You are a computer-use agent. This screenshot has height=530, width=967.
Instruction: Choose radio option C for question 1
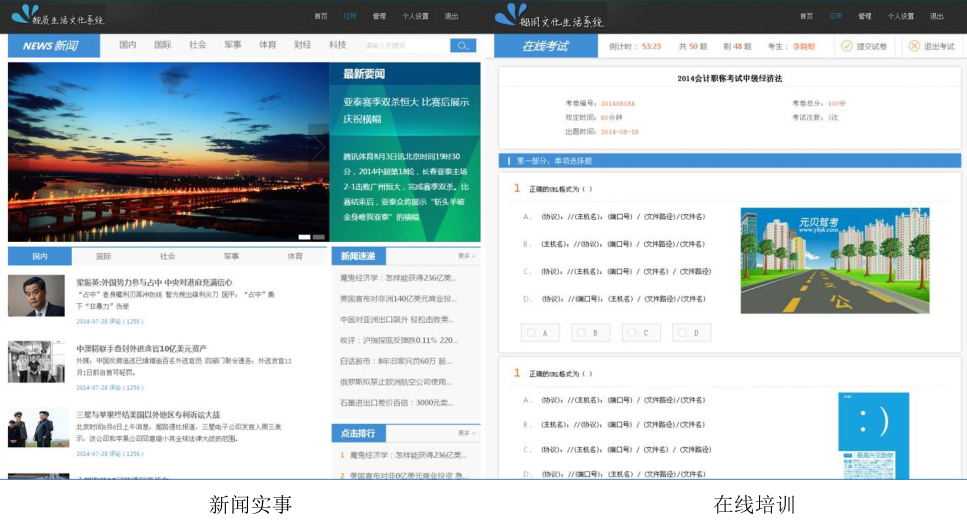click(x=631, y=333)
